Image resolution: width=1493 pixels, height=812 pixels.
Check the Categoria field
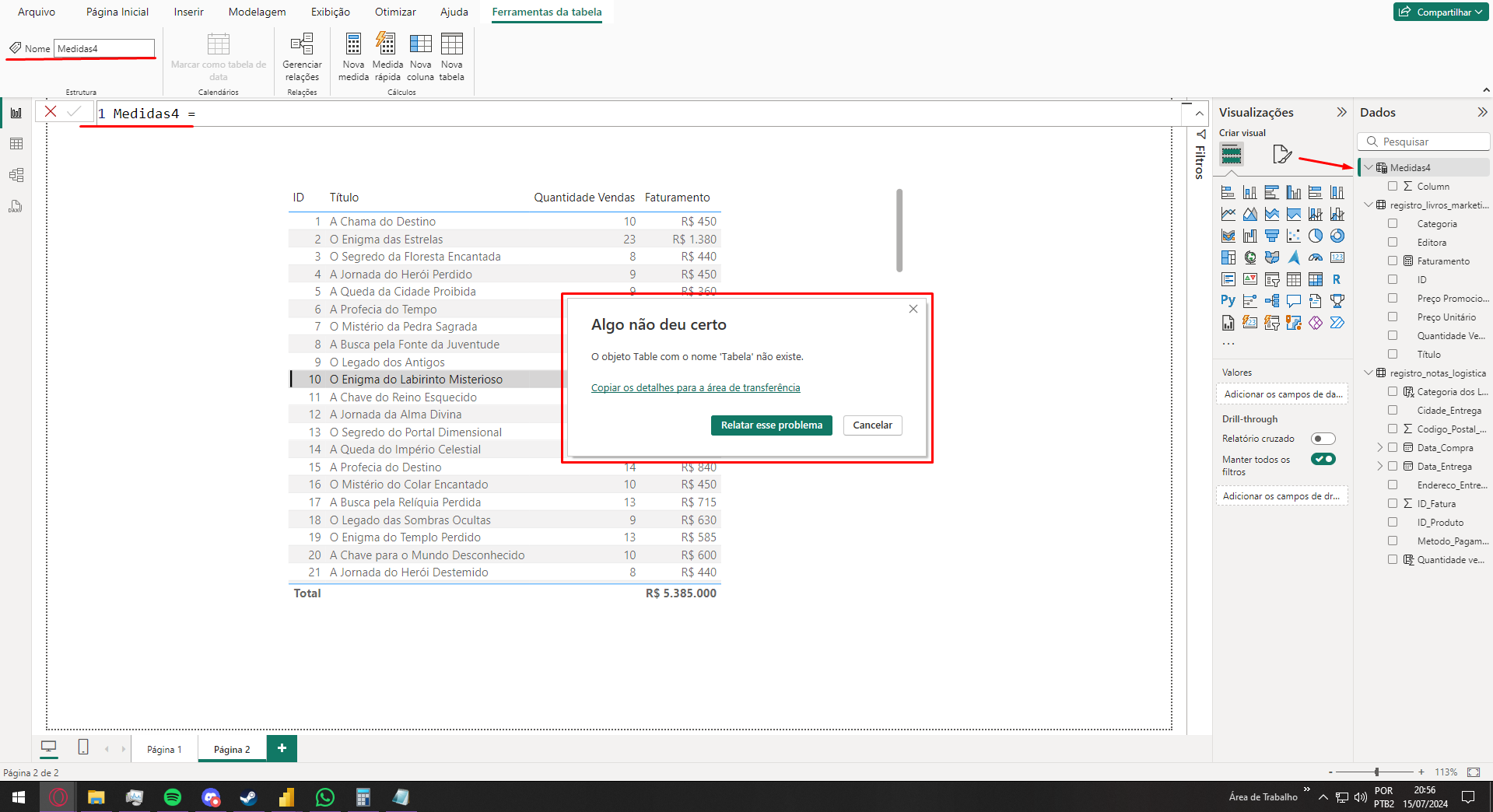[x=1393, y=224]
